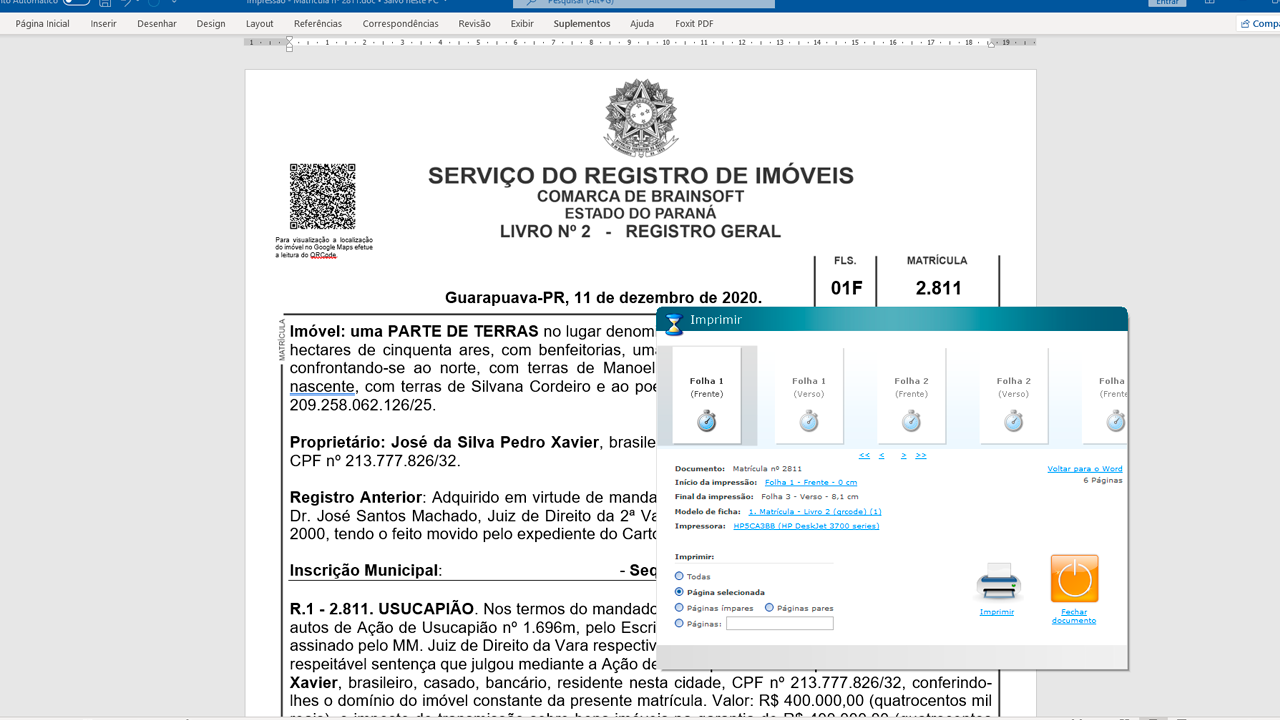1280x720 pixels.
Task: Open the Layout ribbon tab
Action: tap(259, 23)
